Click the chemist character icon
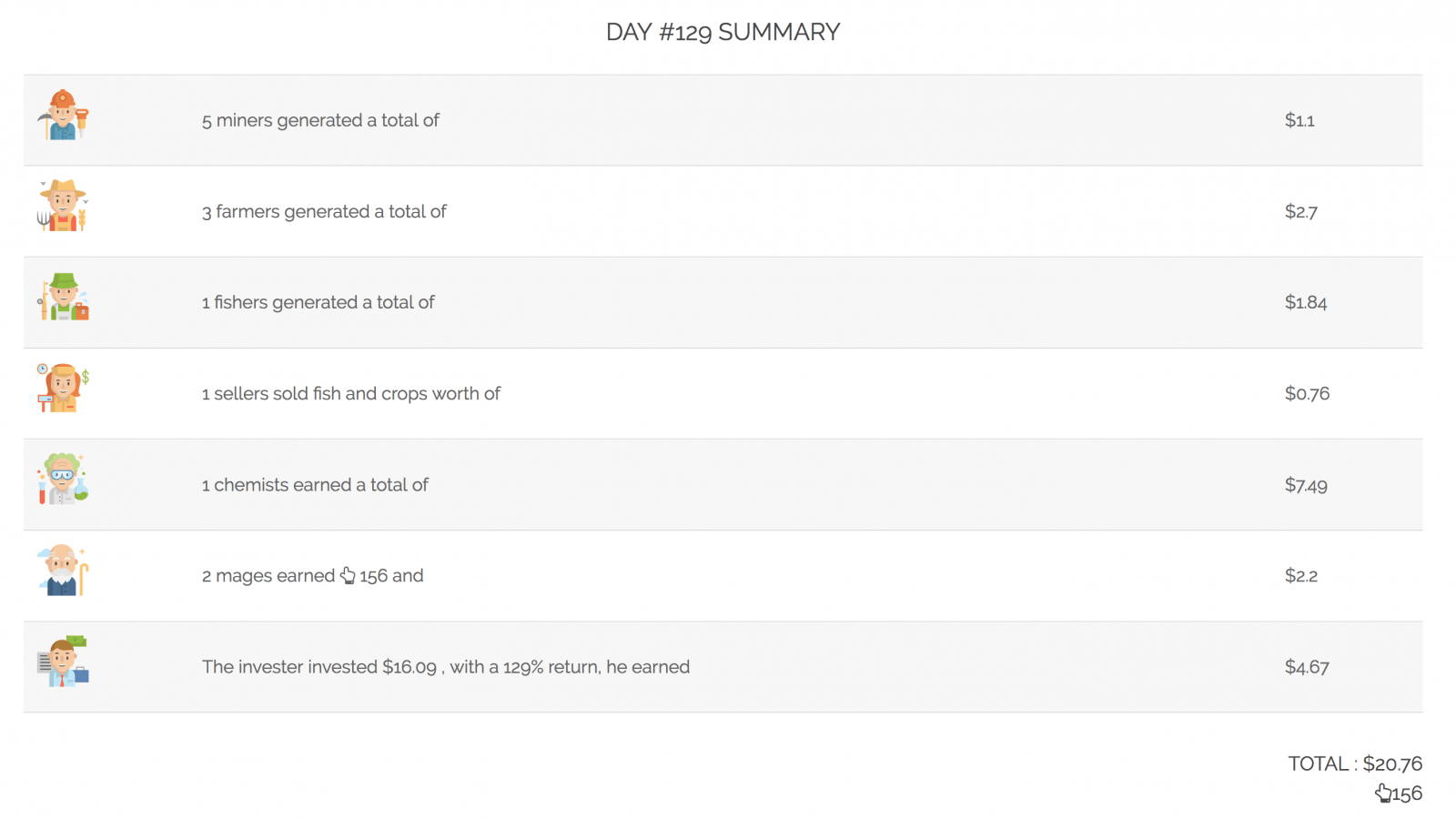 pos(63,480)
